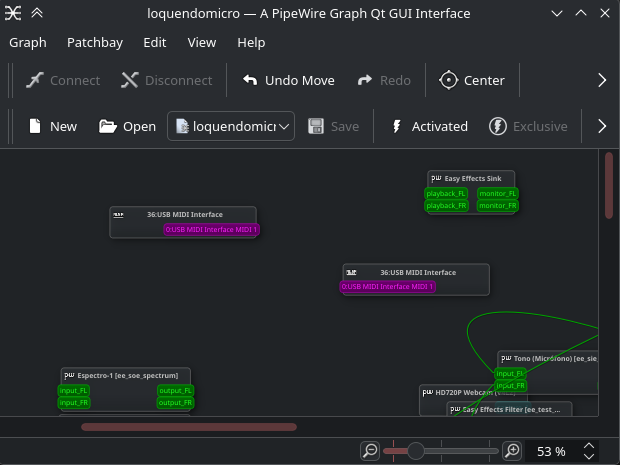
Task: Toggle the Exclusive patchbay mode
Action: click(x=528, y=127)
